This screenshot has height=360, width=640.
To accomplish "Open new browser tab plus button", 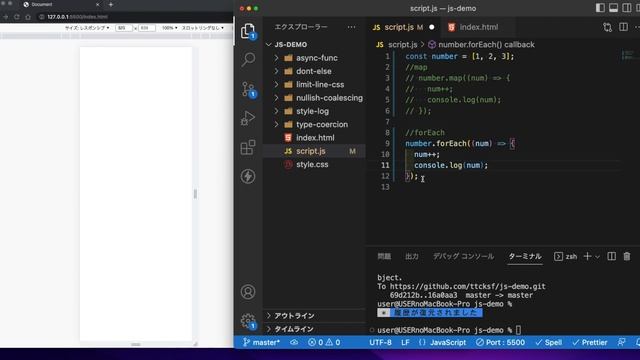I will (x=111, y=4).
